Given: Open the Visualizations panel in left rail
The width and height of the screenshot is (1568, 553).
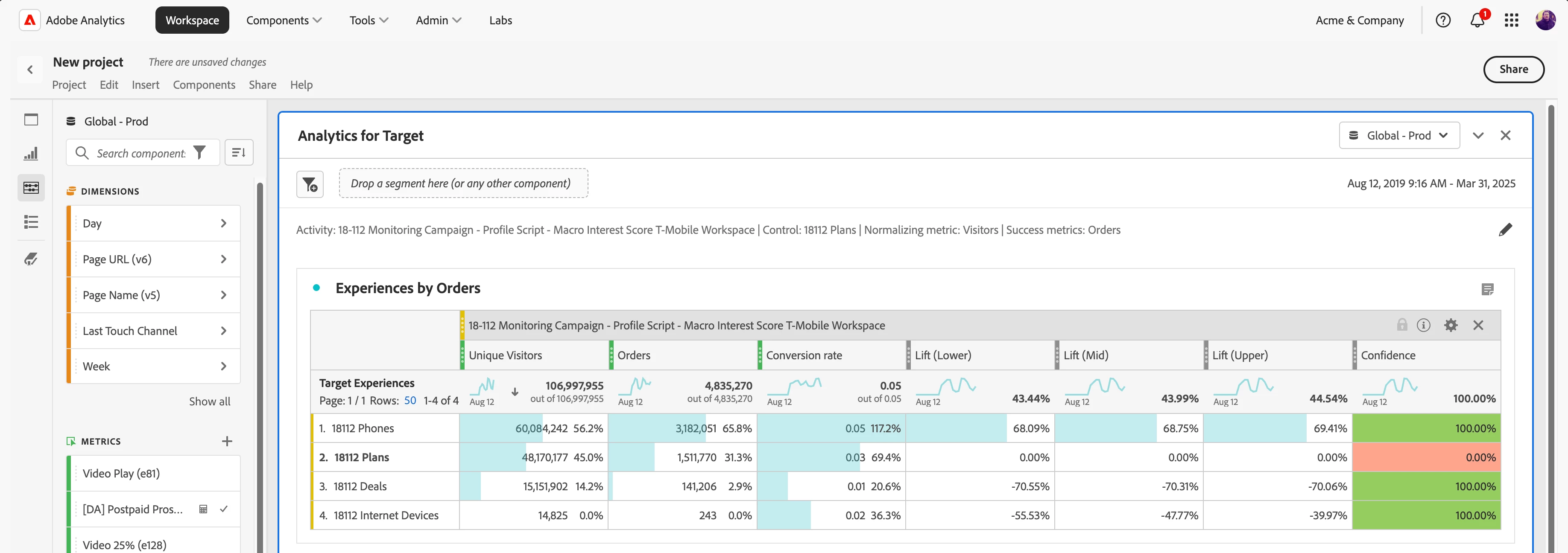Looking at the screenshot, I should click(31, 153).
